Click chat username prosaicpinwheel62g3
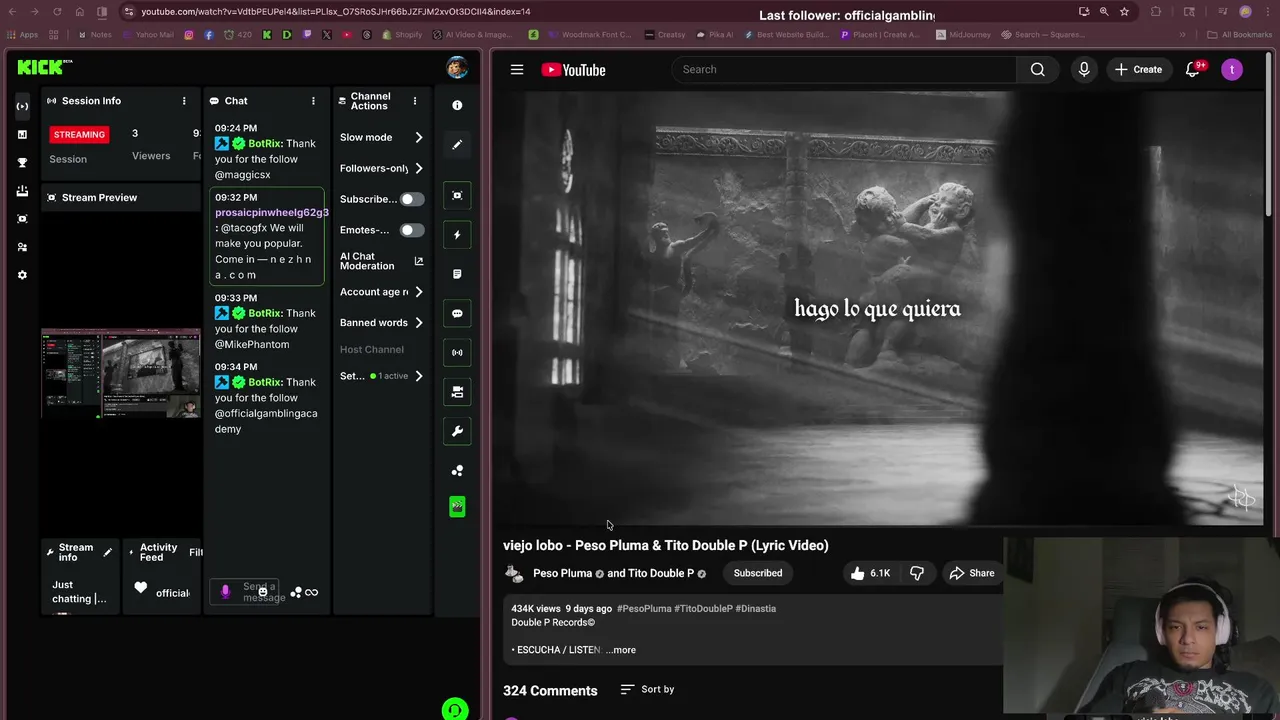Screen dimensions: 1280x720 point(272,212)
